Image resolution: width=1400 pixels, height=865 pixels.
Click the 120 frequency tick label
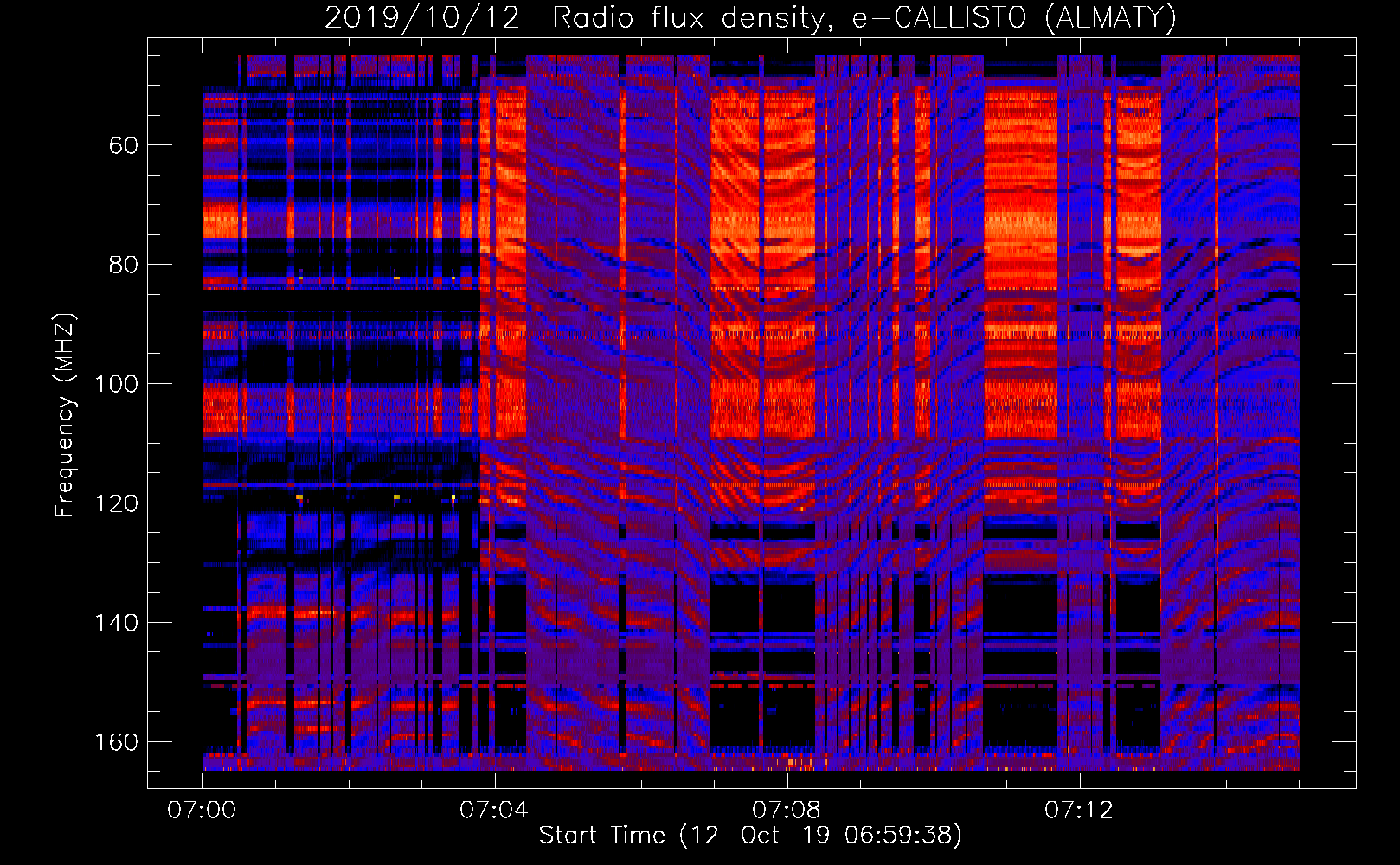click(x=116, y=503)
